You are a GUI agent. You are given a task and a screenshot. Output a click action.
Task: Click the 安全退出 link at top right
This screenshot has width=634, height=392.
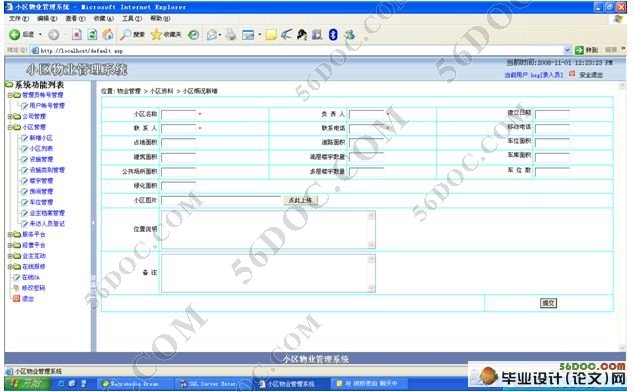[x=591, y=75]
